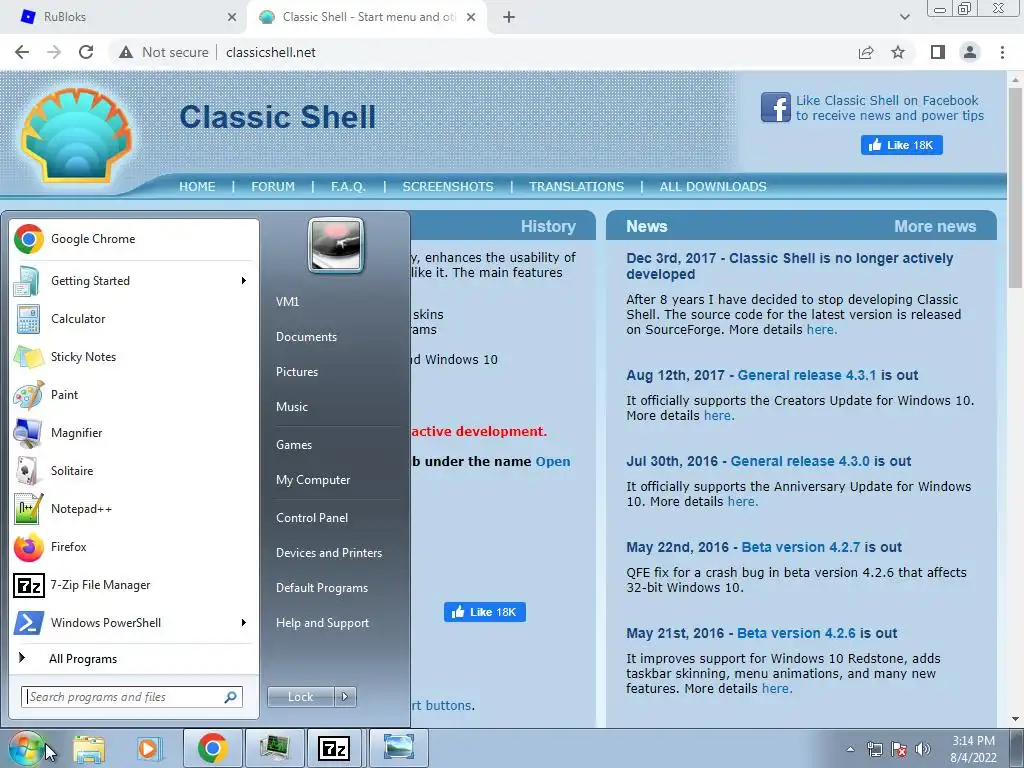The height and width of the screenshot is (768, 1024).
Task: Expand Windows PowerShell submenu arrow
Action: [x=244, y=622]
